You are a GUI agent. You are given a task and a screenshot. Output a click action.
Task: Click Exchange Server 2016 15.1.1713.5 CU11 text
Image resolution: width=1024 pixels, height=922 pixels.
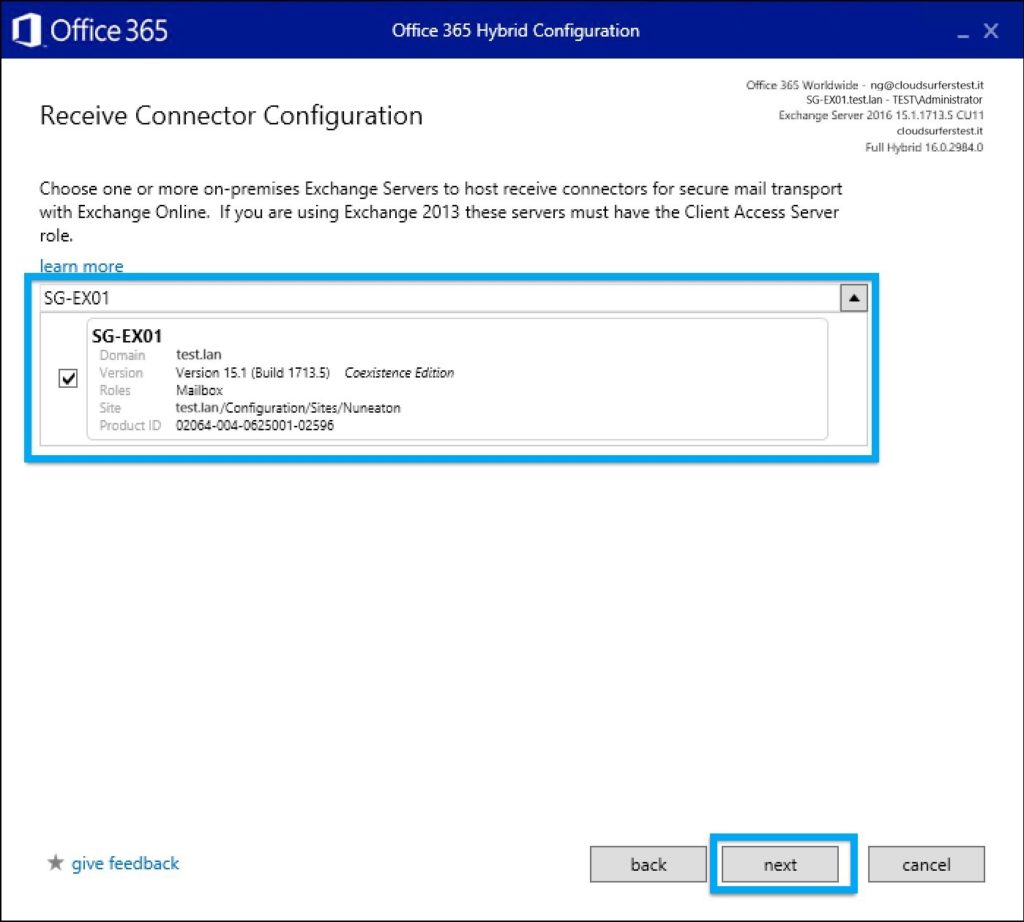coord(881,116)
